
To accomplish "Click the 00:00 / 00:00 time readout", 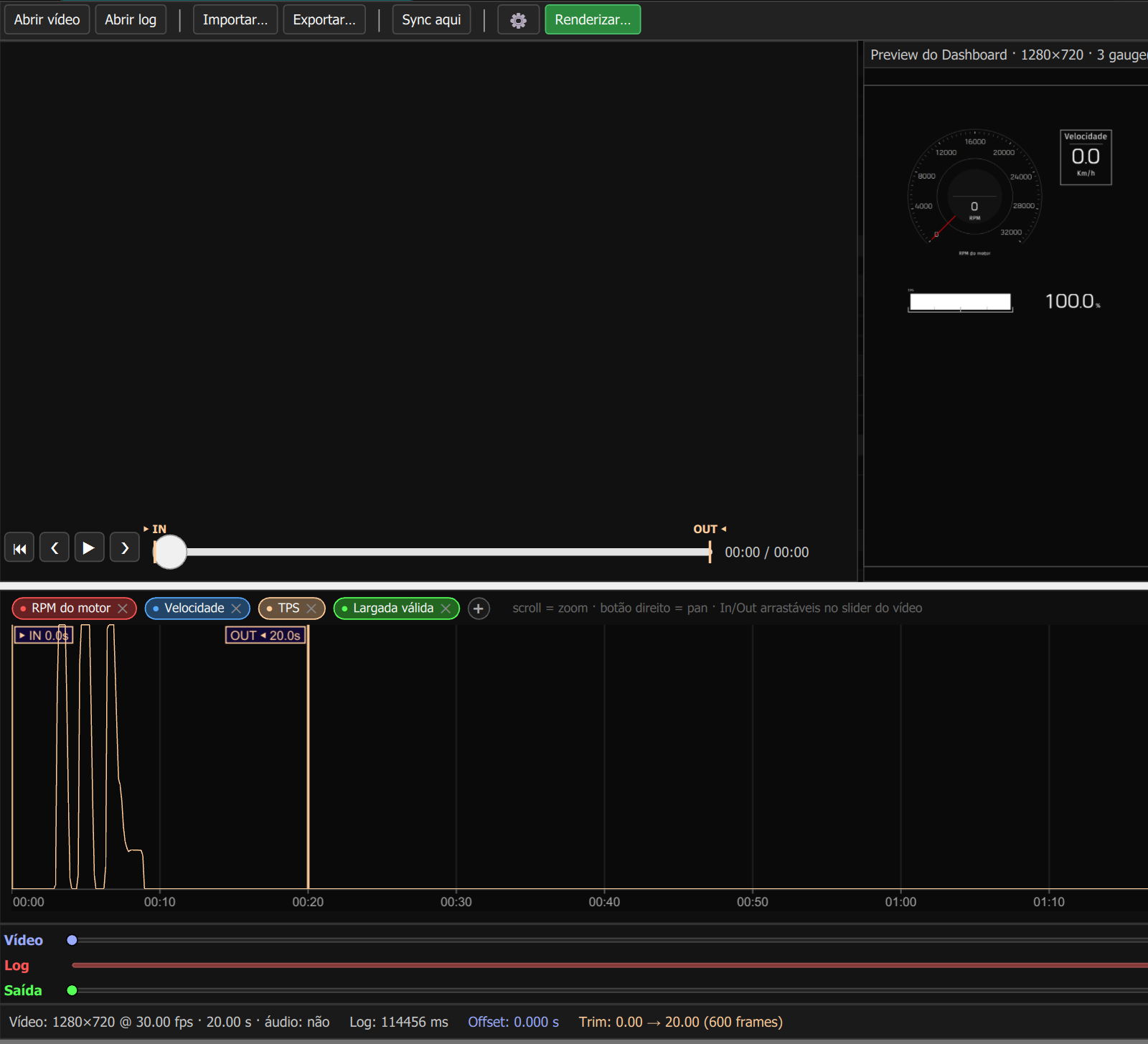I will (766, 552).
